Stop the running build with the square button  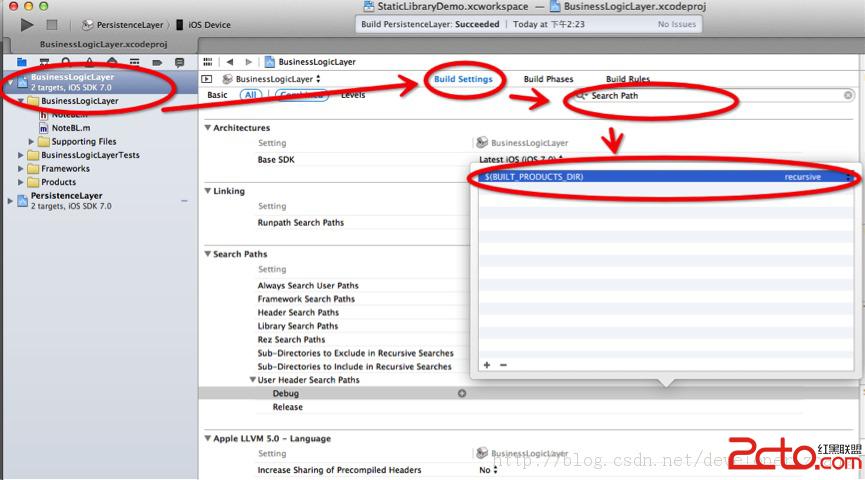click(52, 25)
